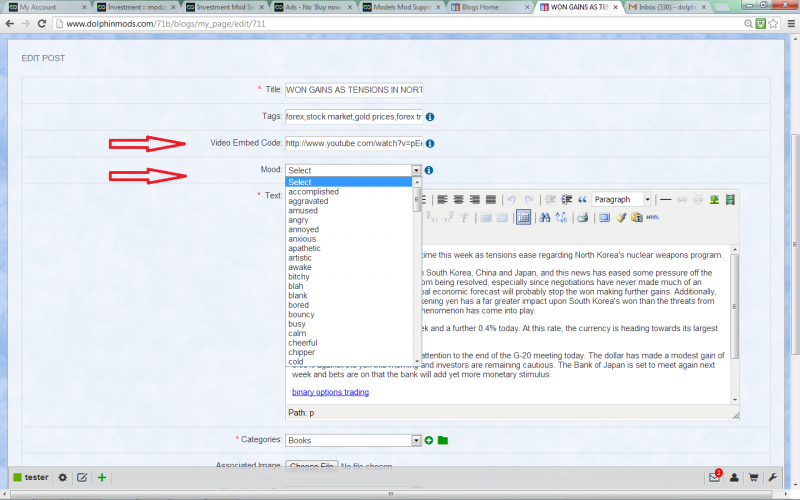Switch to the Blogs Home browser tab
Image resolution: width=800 pixels, height=500 pixels.
click(489, 7)
